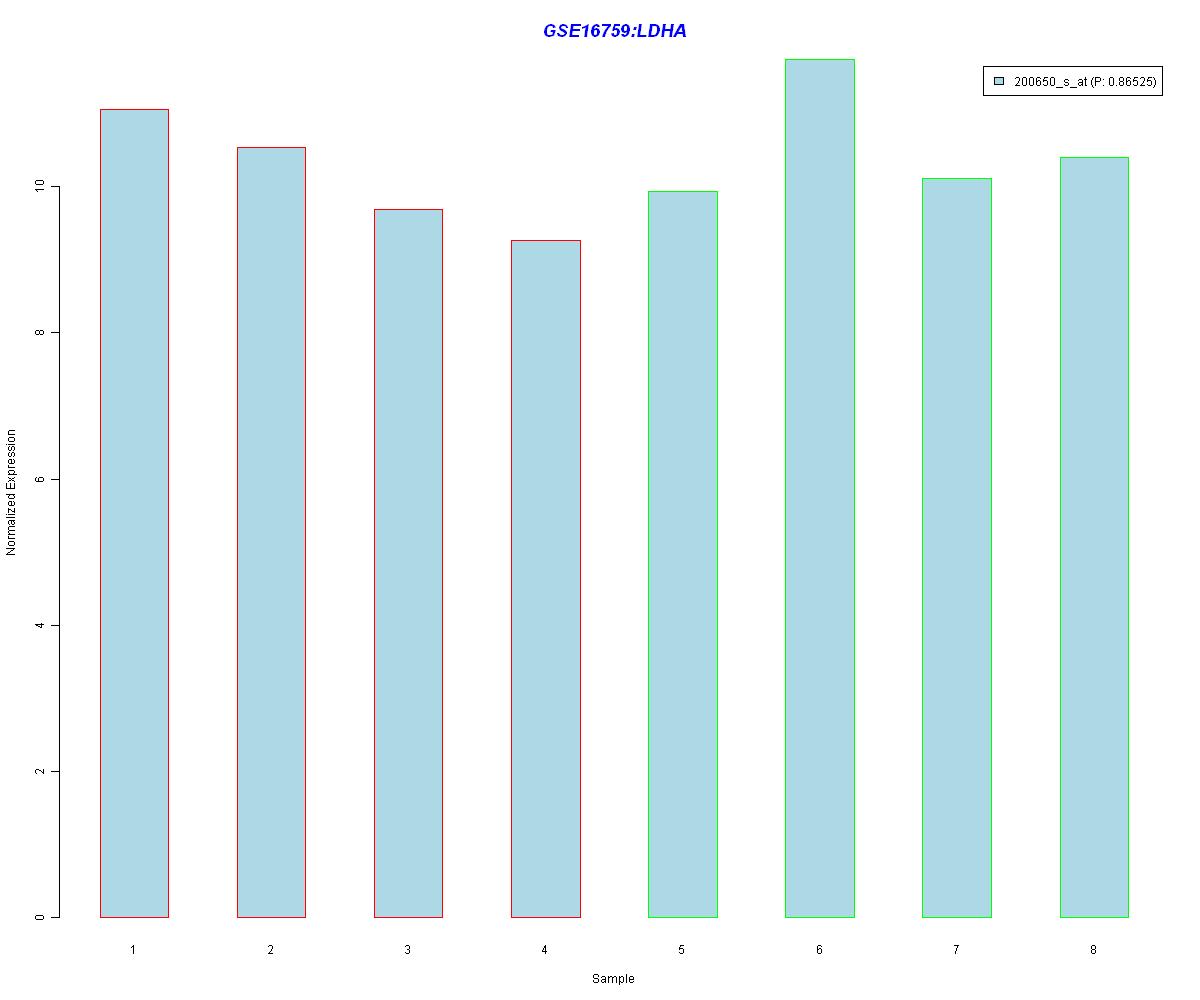Click the x-axis tick label 4

(544, 950)
